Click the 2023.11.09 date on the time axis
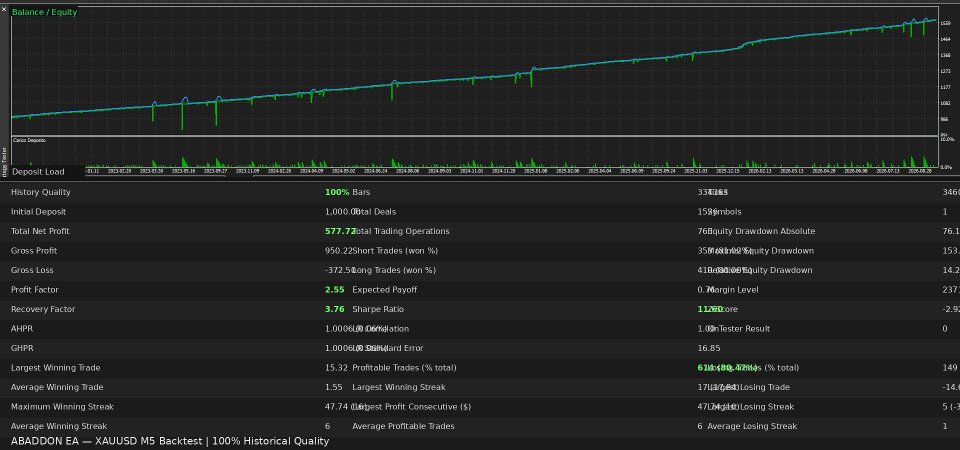This screenshot has height=450, width=960. [247, 171]
